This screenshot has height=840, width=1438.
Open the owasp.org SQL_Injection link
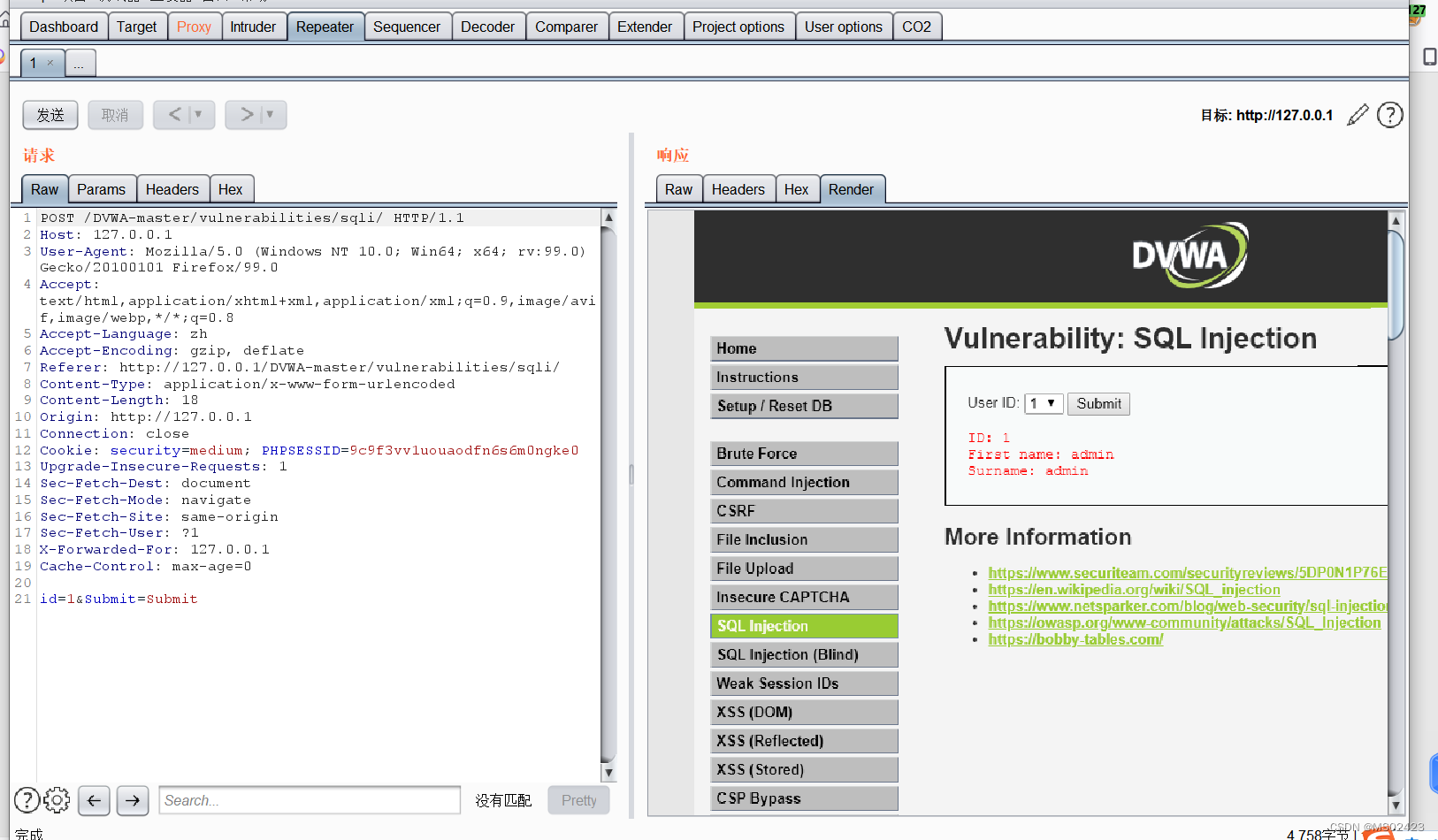click(x=1184, y=622)
